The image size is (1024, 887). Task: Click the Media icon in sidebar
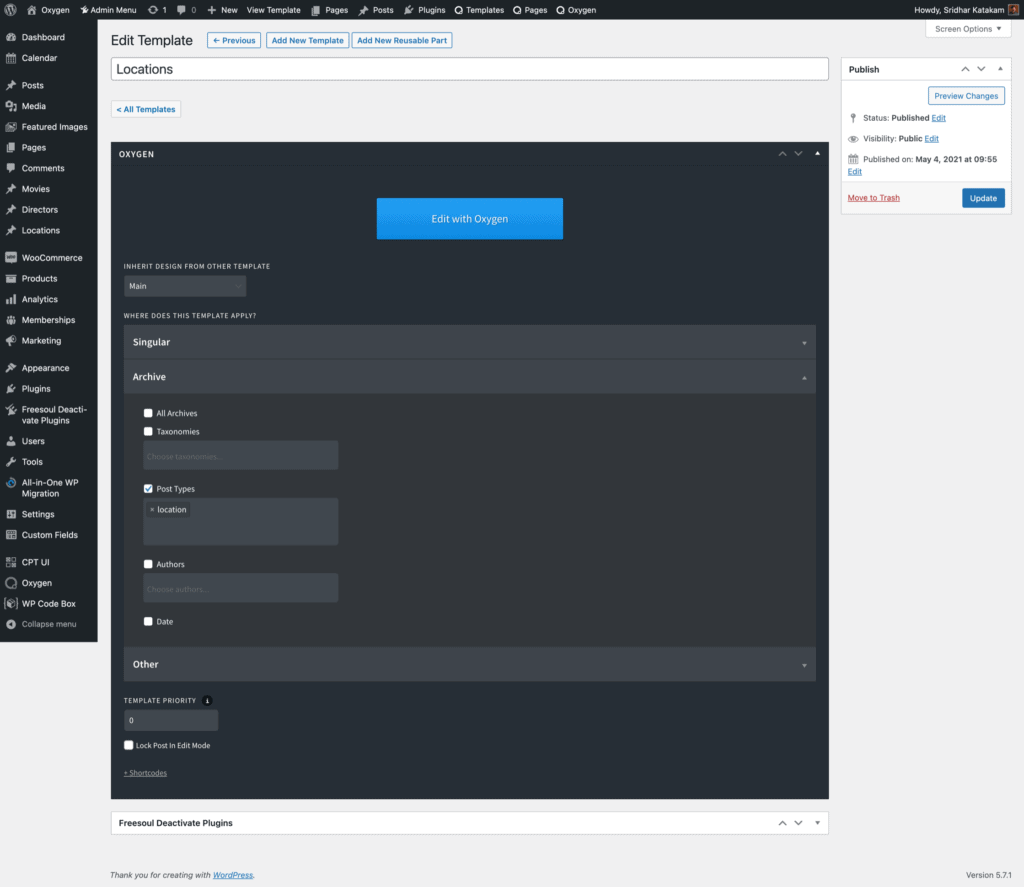(x=11, y=106)
